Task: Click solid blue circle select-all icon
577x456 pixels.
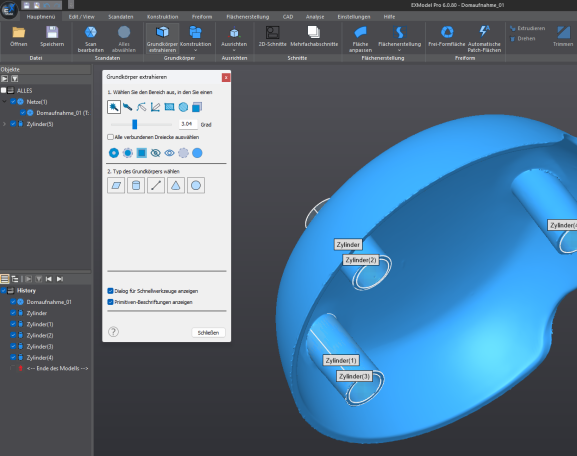Action: pos(197,153)
